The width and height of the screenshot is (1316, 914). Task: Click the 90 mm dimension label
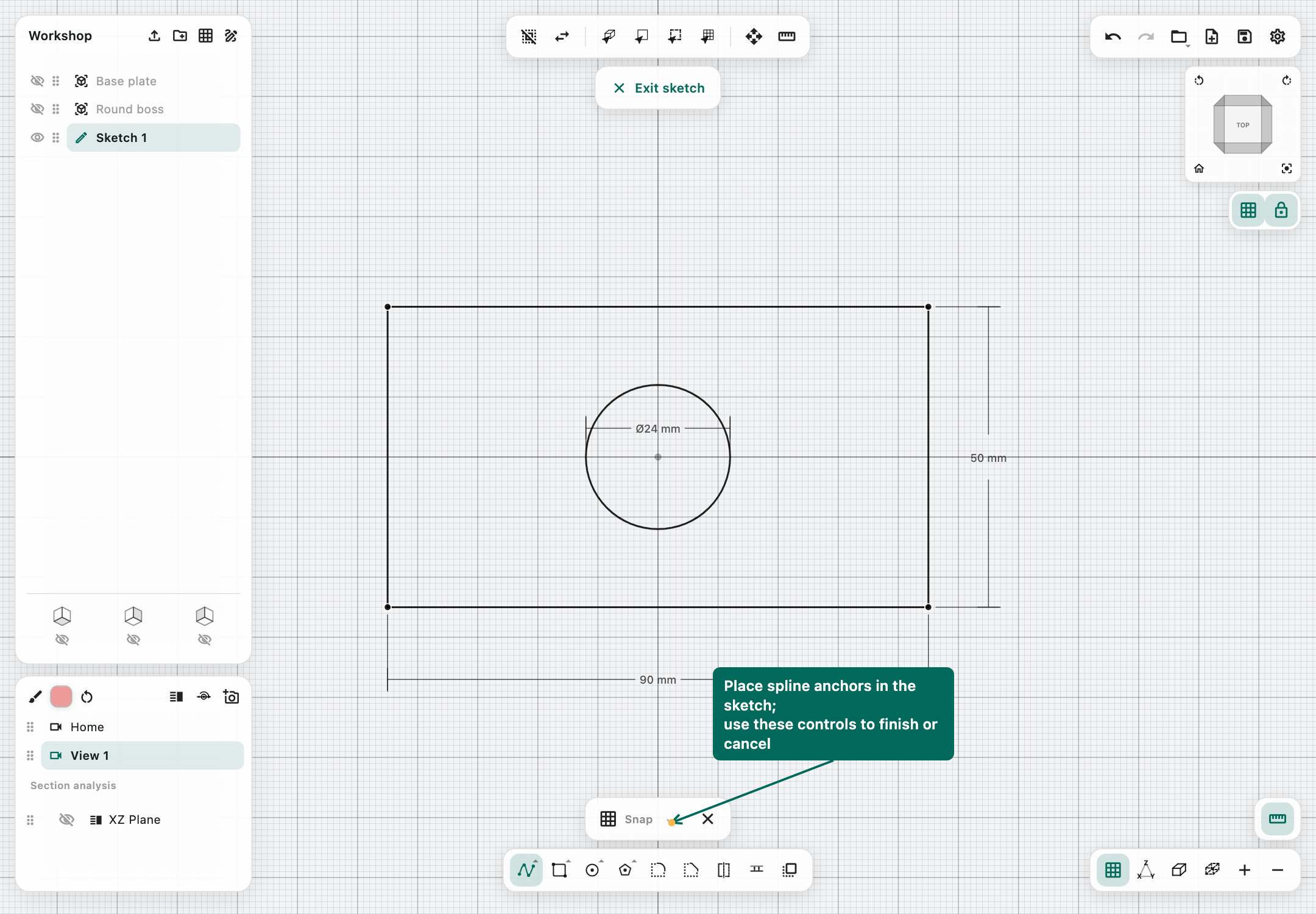tap(658, 679)
